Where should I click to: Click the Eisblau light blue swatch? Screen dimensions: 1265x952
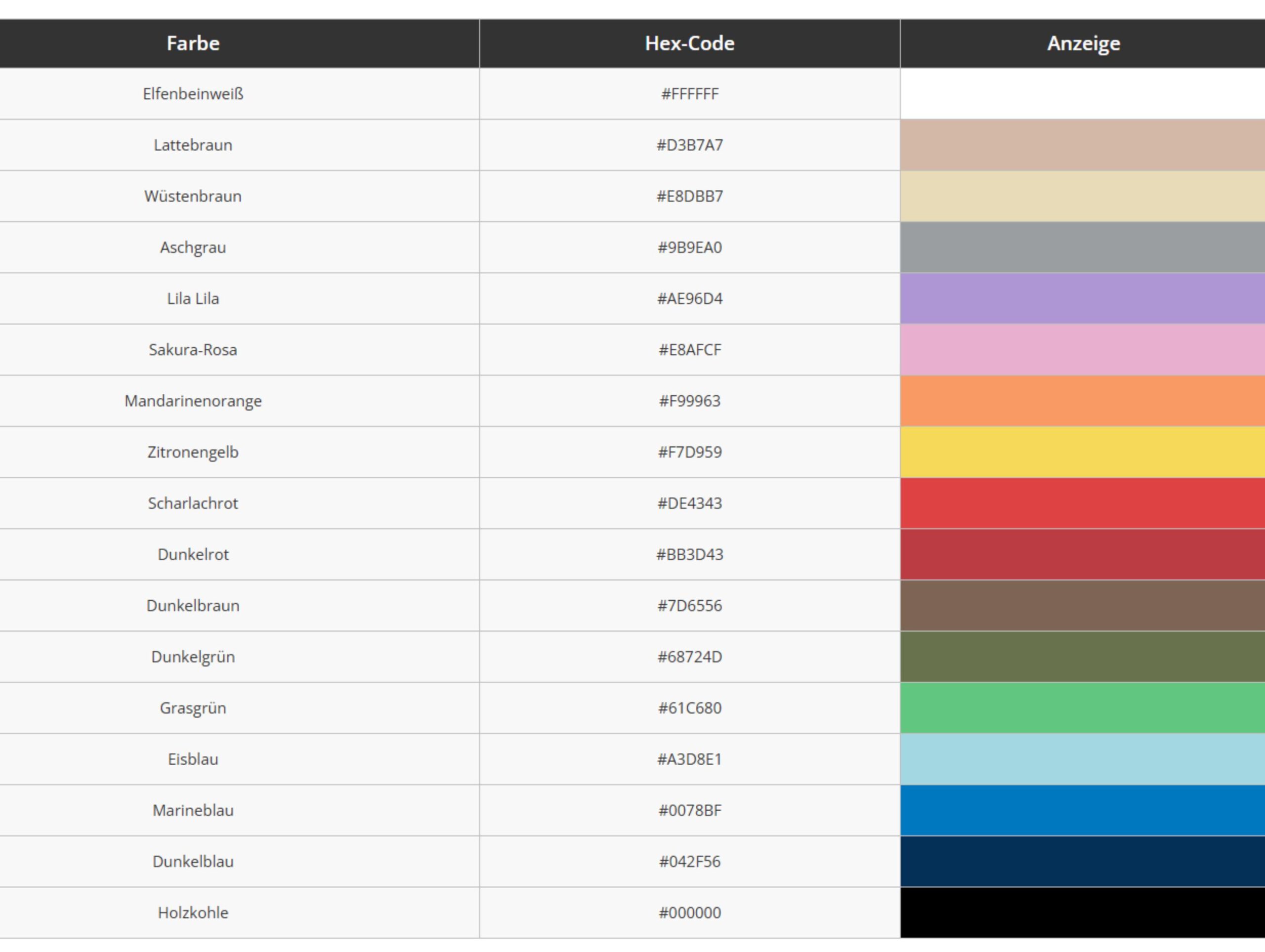[1082, 759]
